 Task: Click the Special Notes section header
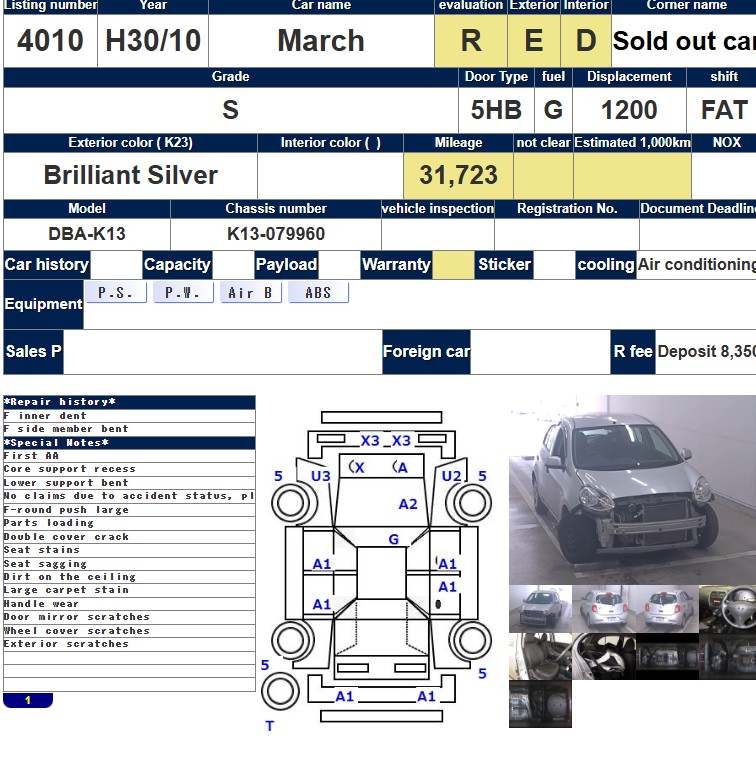(x=129, y=443)
